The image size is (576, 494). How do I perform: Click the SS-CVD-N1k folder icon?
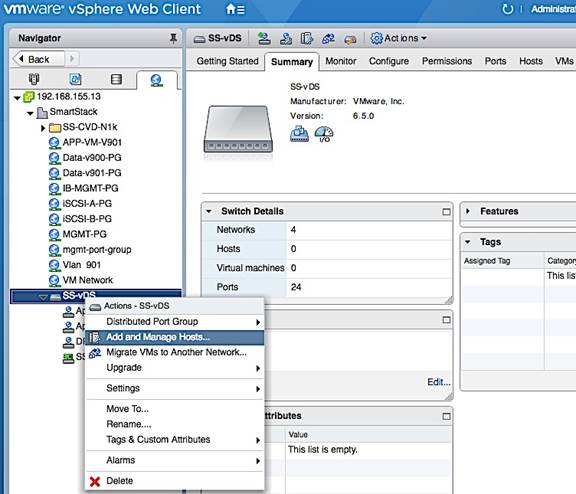[55, 127]
